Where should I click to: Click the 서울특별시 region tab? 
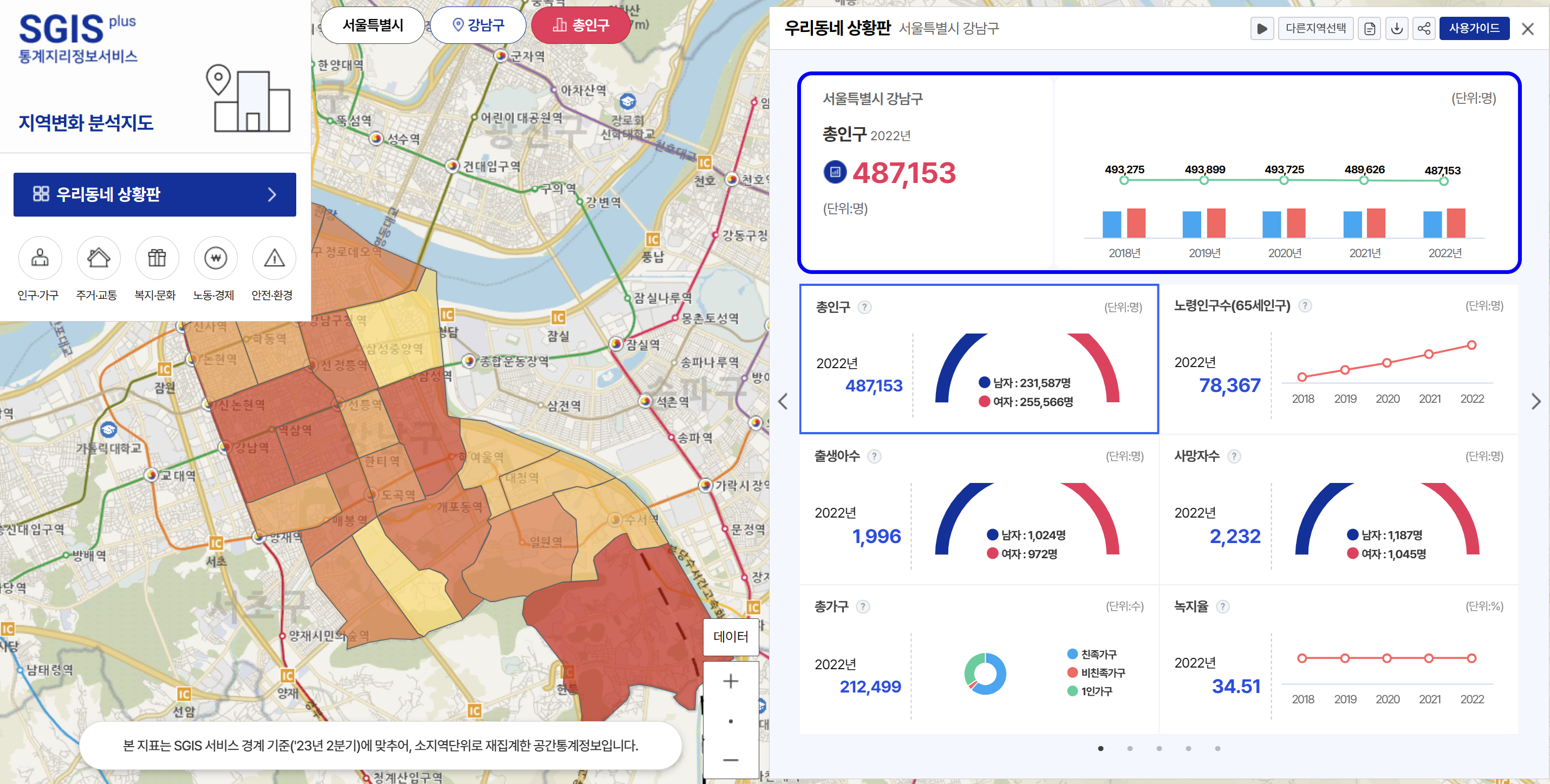[373, 25]
